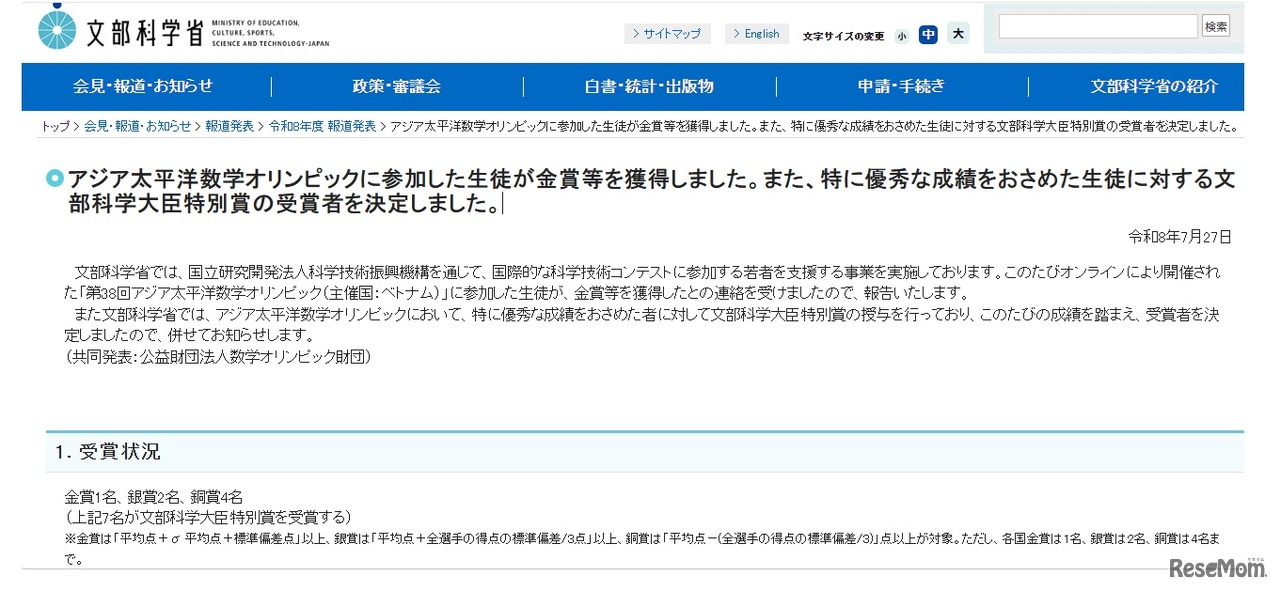Click the date 令和8年7月27日
This screenshot has height=591, width=1280.
coord(1180,237)
